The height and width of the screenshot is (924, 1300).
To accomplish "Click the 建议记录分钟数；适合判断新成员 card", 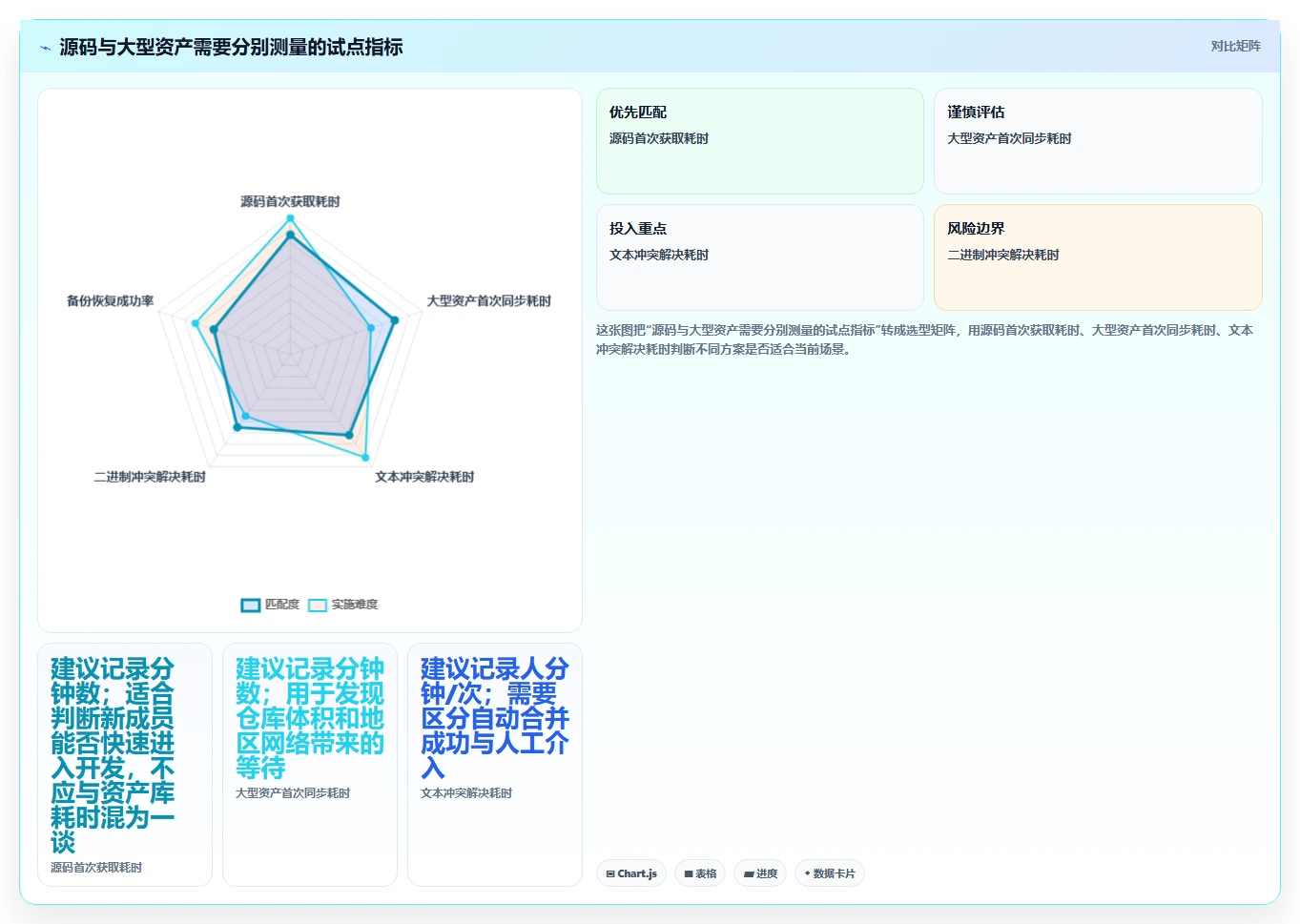I will pyautogui.click(x=125, y=765).
